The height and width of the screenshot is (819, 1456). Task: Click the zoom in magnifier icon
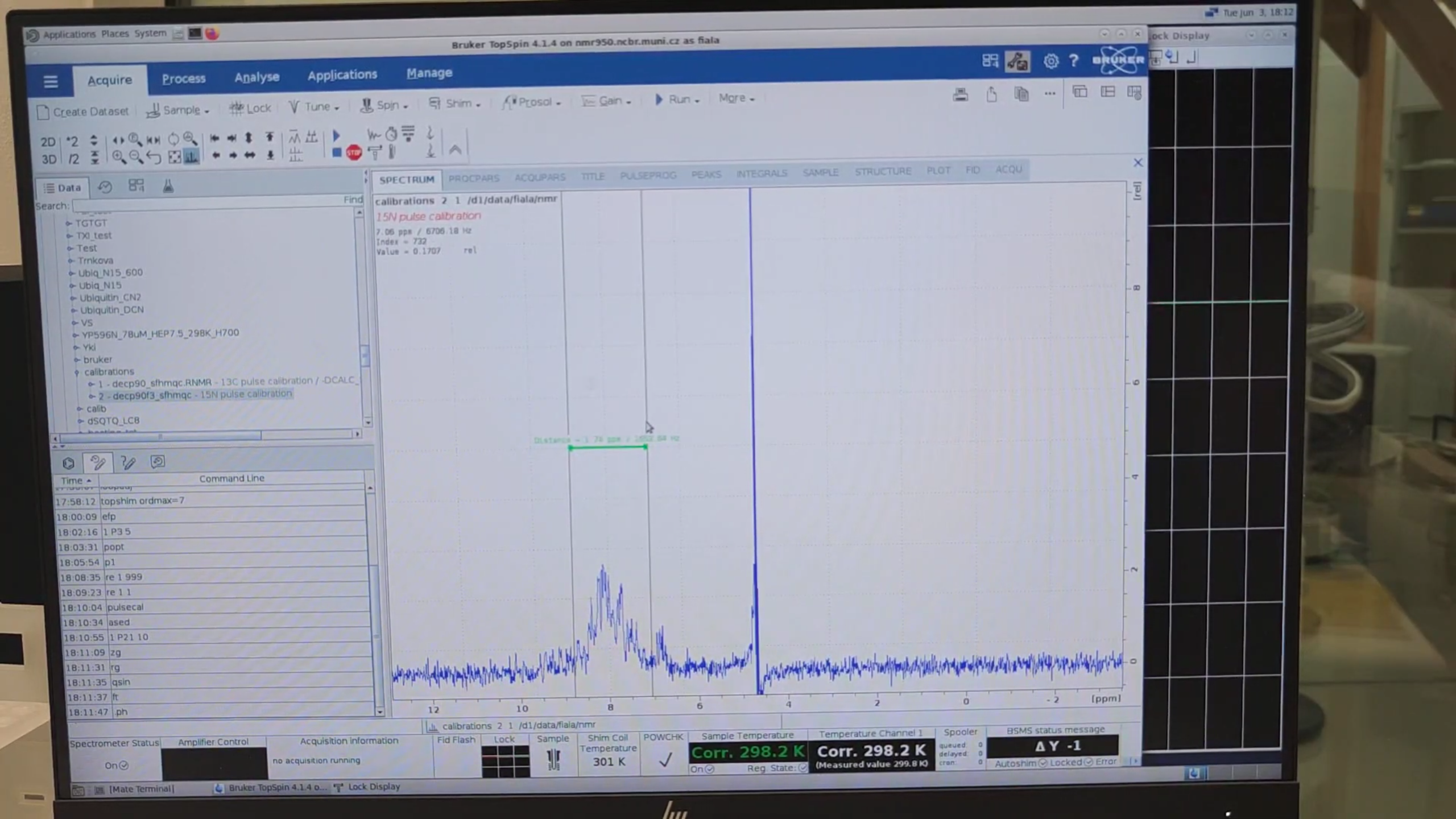click(118, 157)
